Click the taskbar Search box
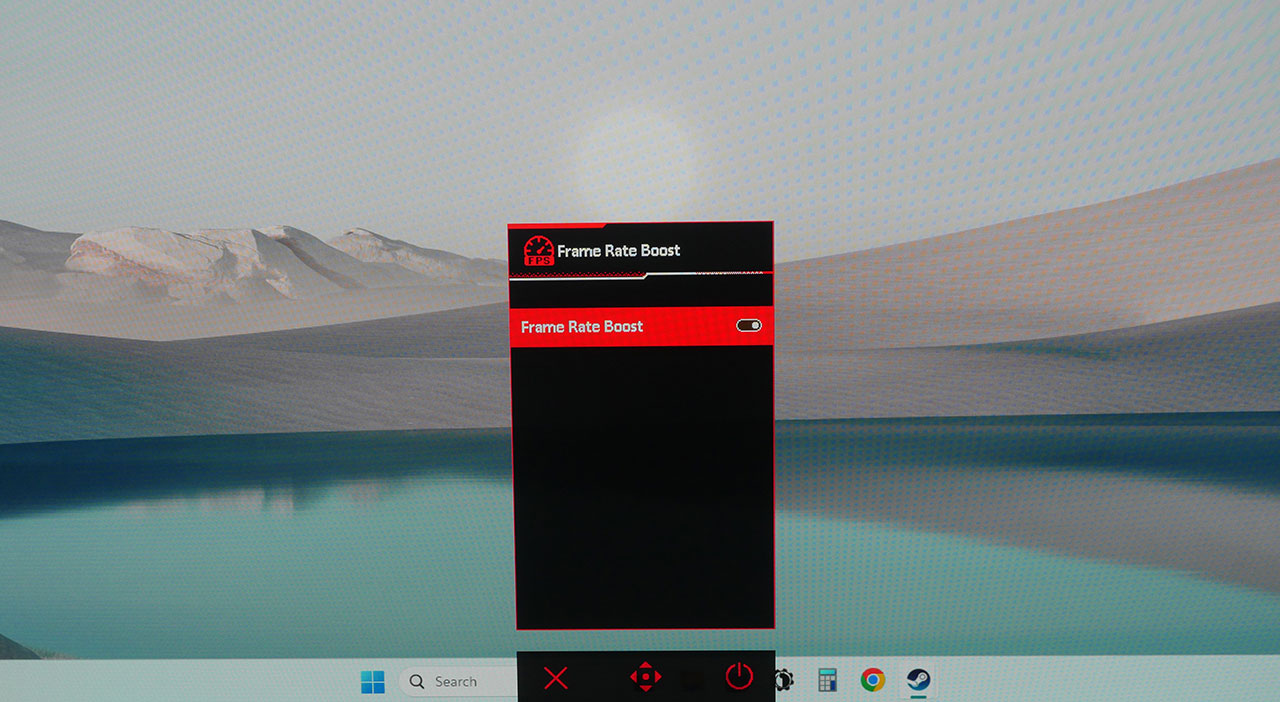1280x702 pixels. click(458, 682)
